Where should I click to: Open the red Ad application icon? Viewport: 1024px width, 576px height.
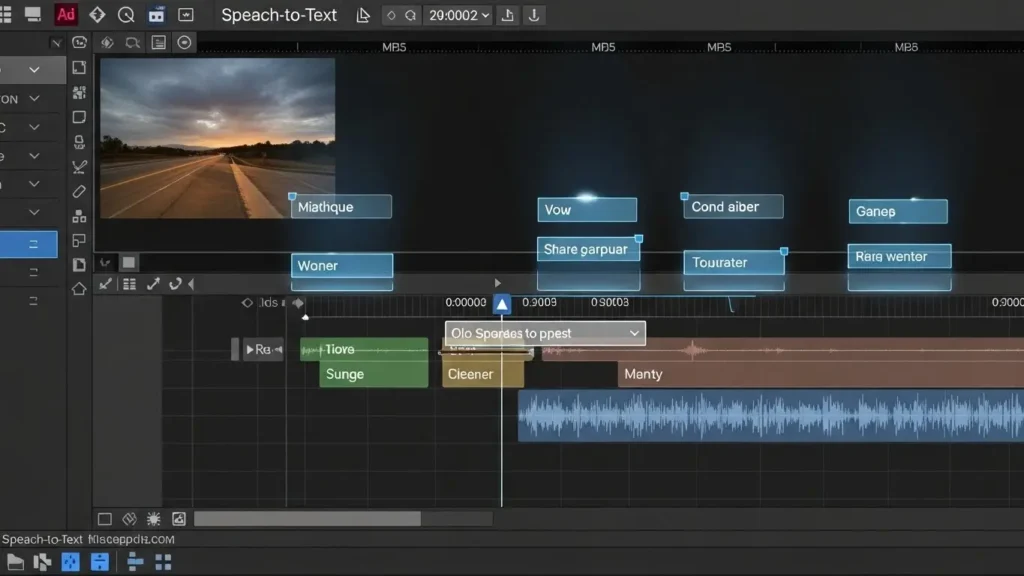[x=66, y=14]
